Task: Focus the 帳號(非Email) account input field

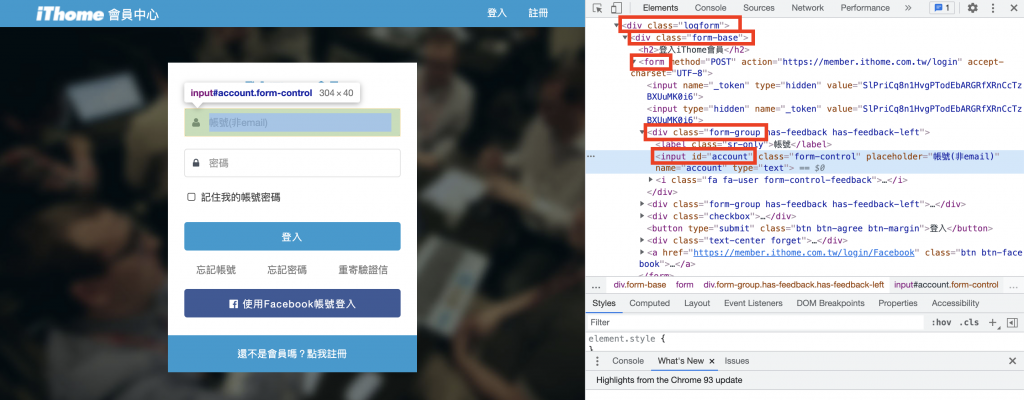Action: 292,123
